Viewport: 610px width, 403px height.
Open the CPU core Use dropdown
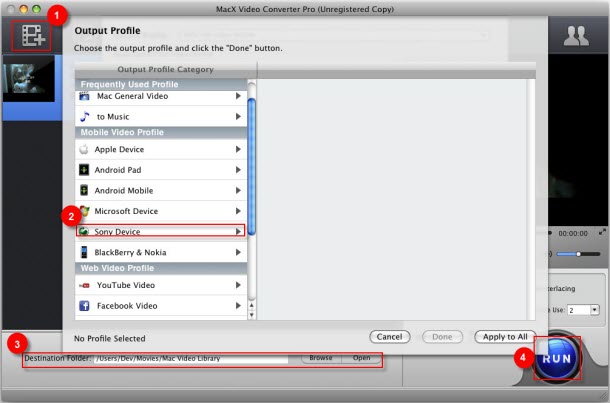pyautogui.click(x=594, y=310)
